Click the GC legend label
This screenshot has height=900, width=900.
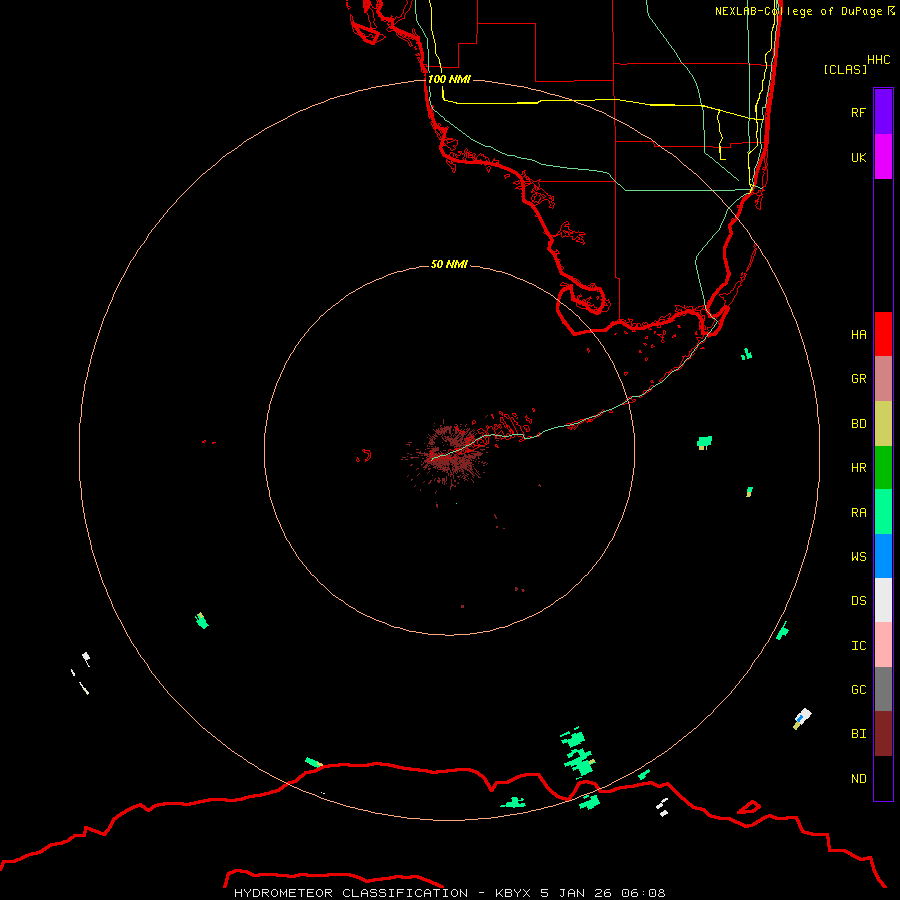click(x=859, y=689)
